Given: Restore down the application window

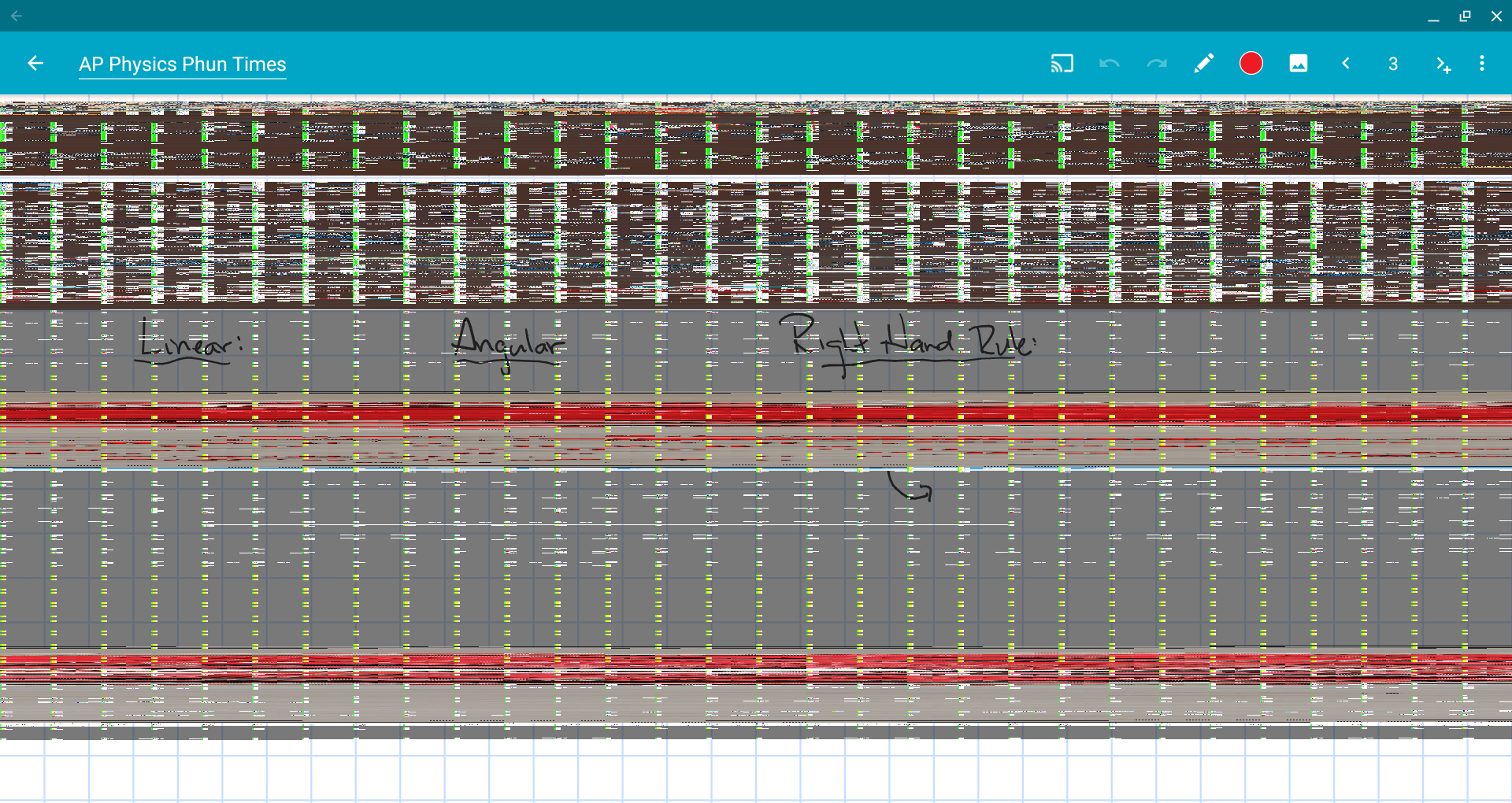Looking at the screenshot, I should pos(1465,16).
